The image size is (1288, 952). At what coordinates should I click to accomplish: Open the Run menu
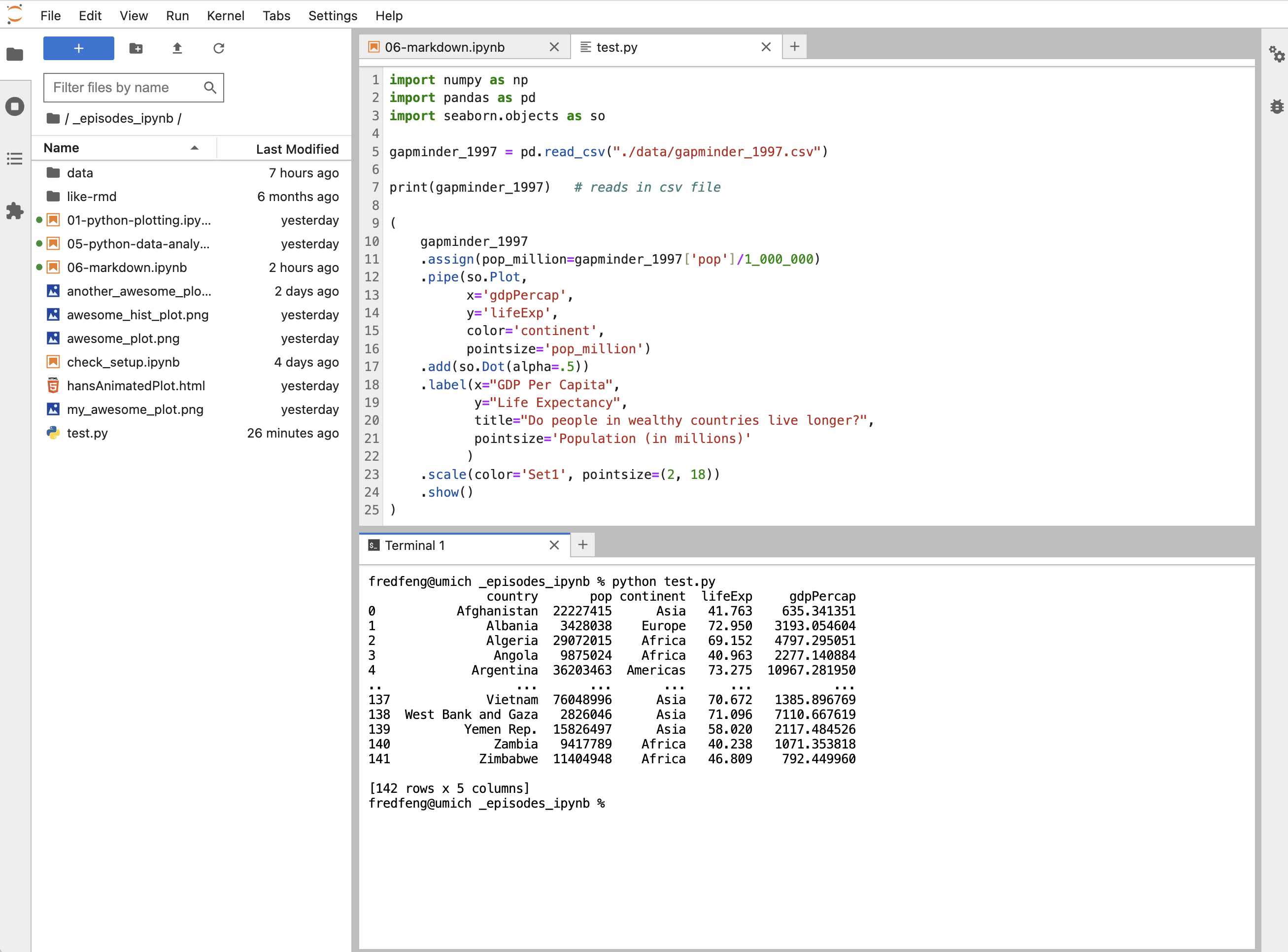177,16
